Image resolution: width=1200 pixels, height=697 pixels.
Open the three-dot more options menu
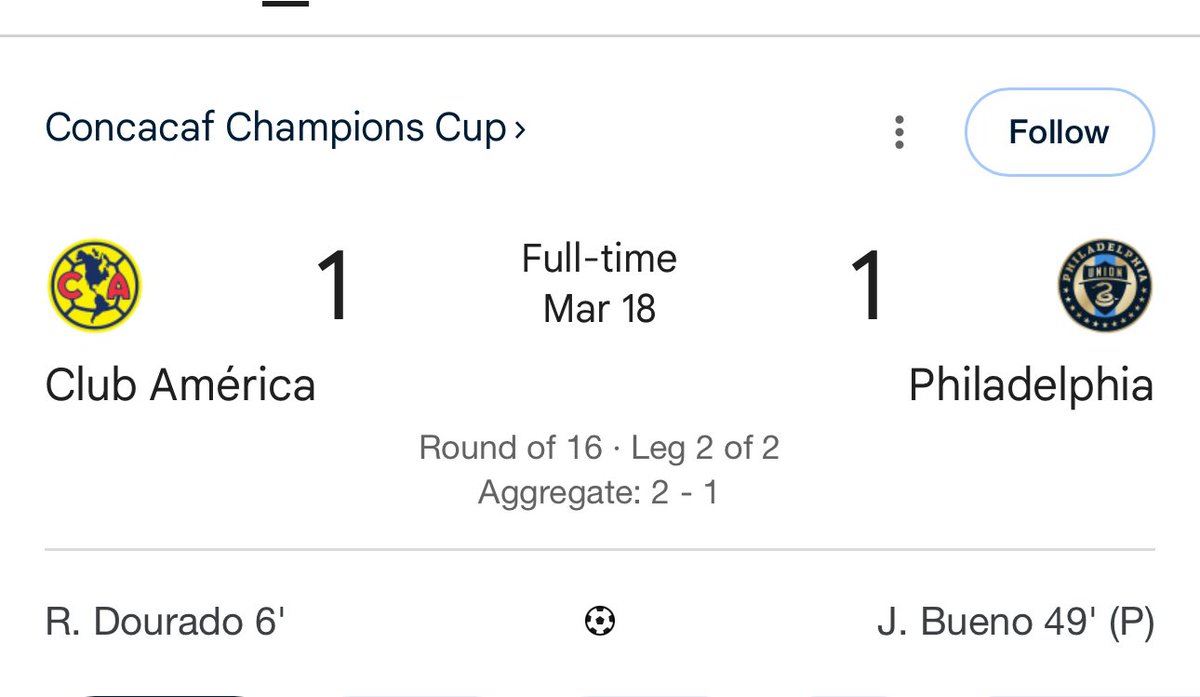click(x=899, y=132)
